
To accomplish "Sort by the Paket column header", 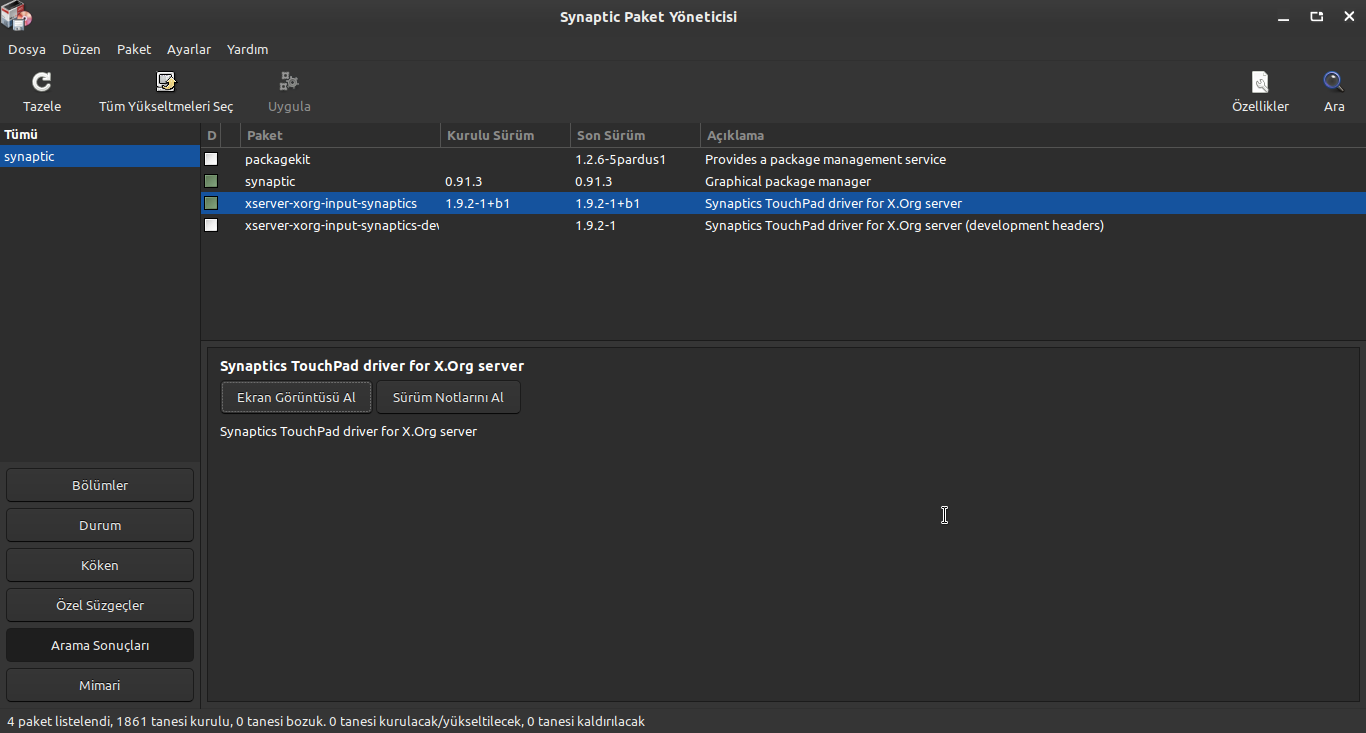I will pos(340,135).
